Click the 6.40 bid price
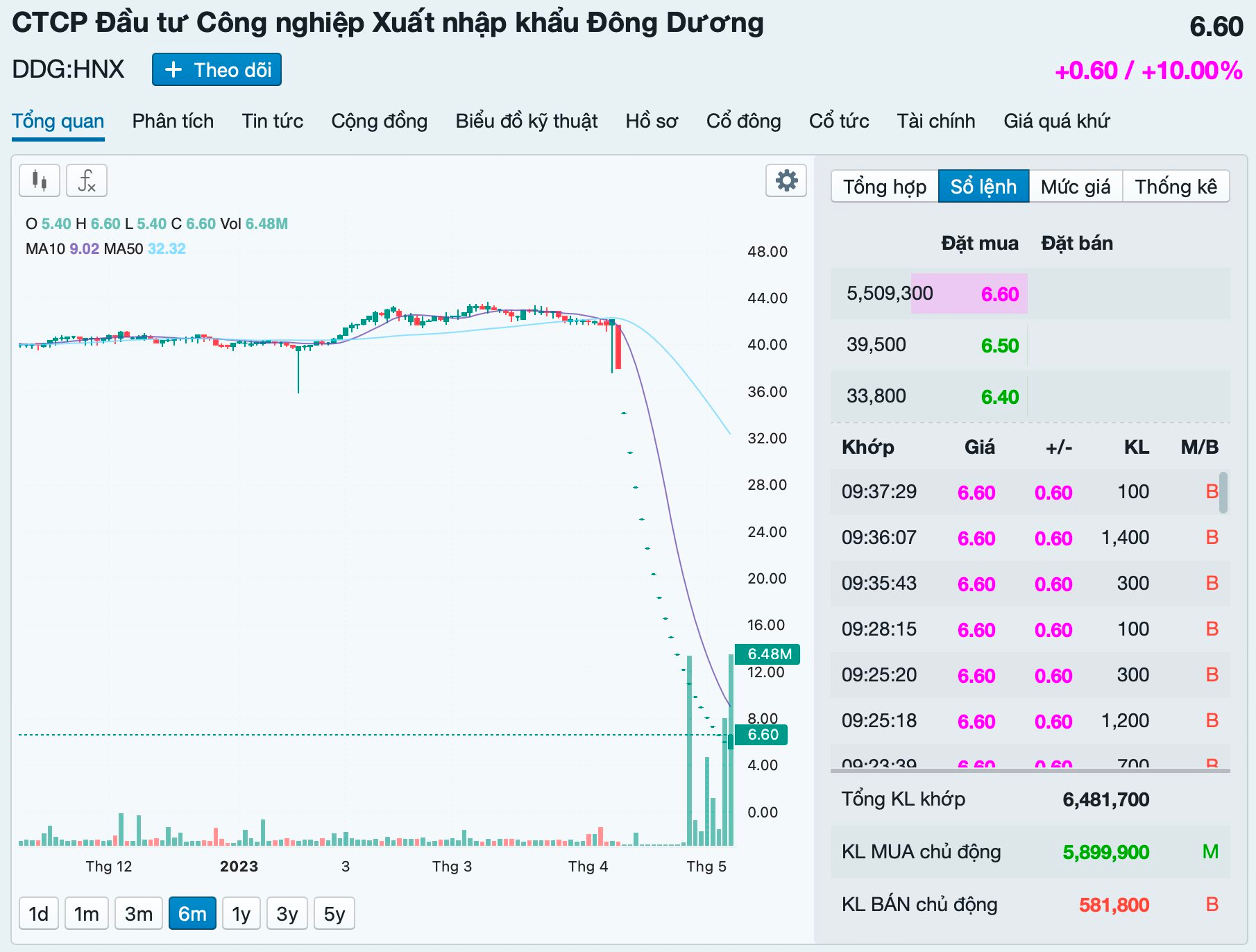Viewport: 1256px width, 952px height. pos(1000,397)
